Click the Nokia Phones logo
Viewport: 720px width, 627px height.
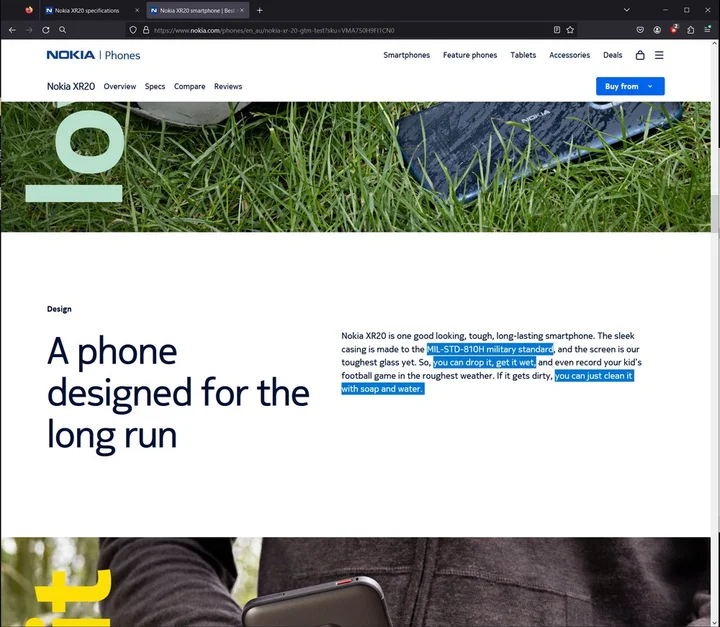click(x=93, y=55)
